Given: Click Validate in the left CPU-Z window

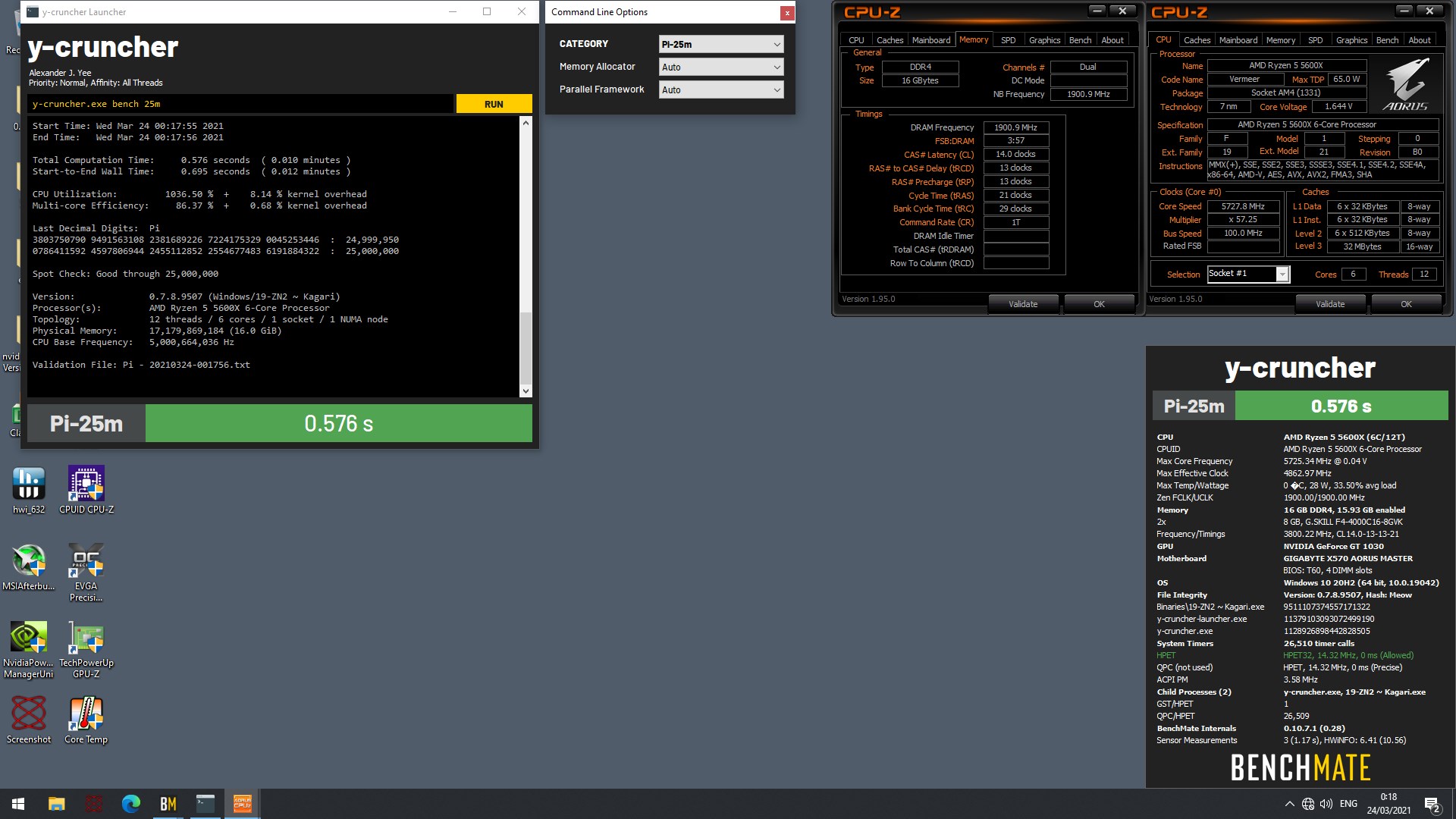Looking at the screenshot, I should click(x=1023, y=304).
